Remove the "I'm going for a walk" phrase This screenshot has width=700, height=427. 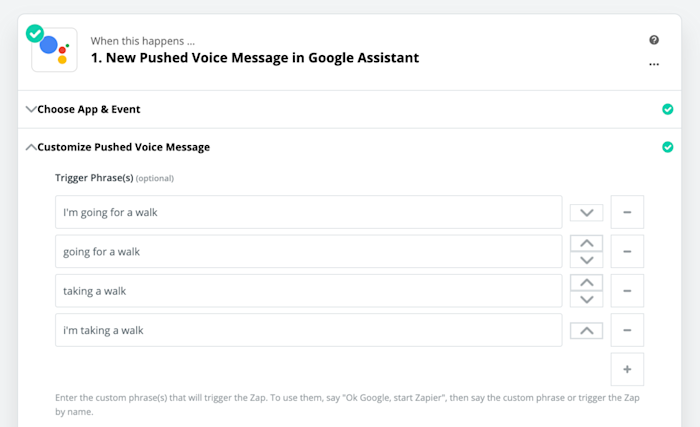627,212
